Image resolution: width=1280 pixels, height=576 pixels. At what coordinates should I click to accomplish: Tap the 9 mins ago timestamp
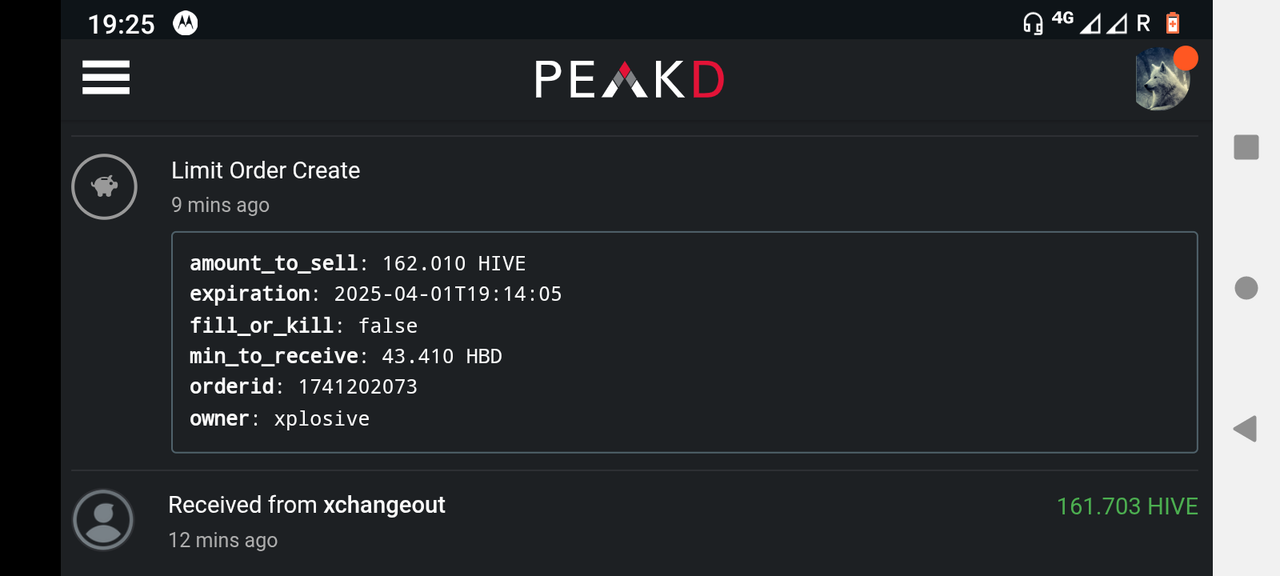click(x=220, y=205)
